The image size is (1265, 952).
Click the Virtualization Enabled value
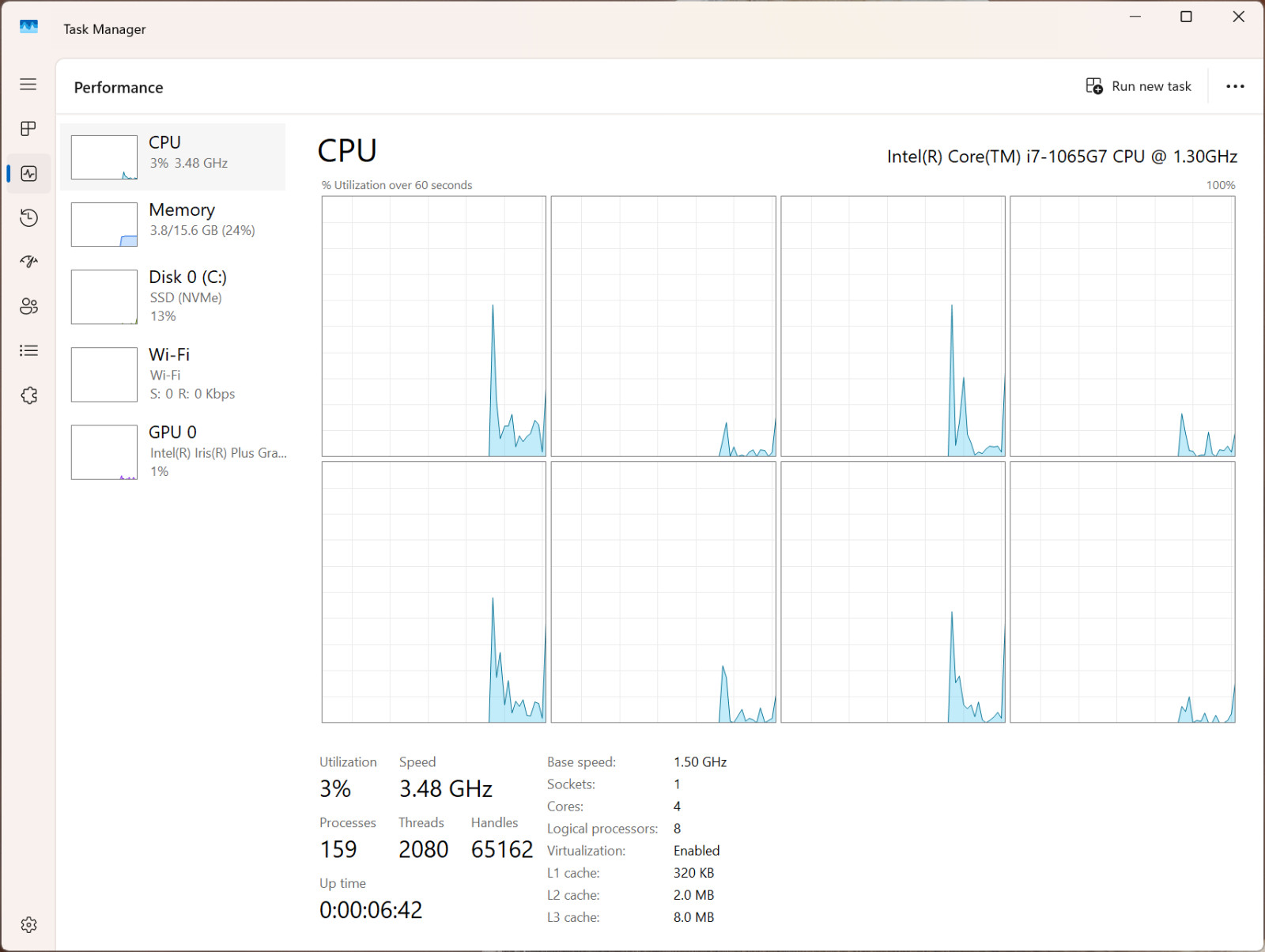pos(697,851)
